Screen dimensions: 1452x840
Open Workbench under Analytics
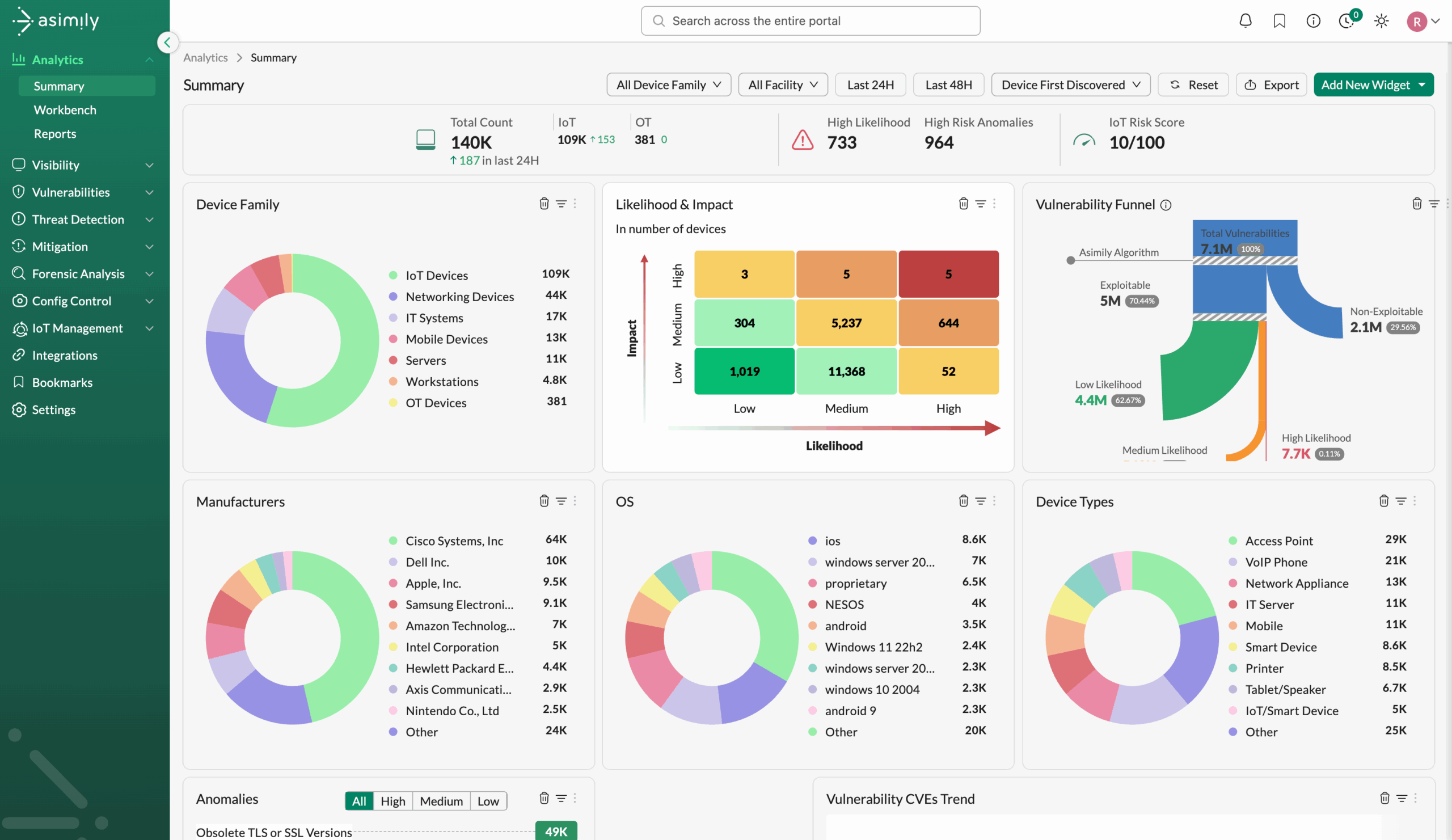tap(65, 109)
